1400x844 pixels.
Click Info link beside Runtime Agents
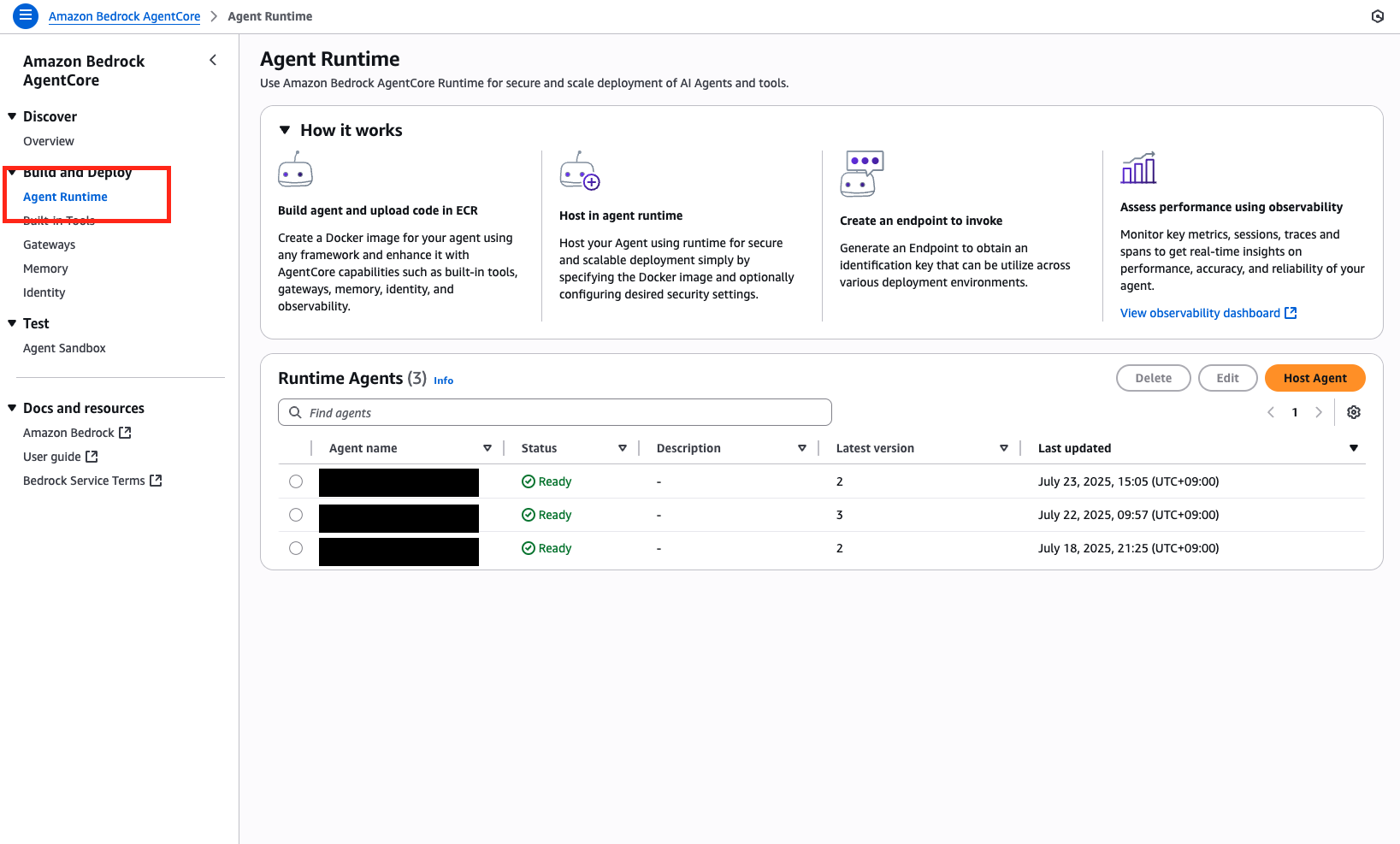443,381
